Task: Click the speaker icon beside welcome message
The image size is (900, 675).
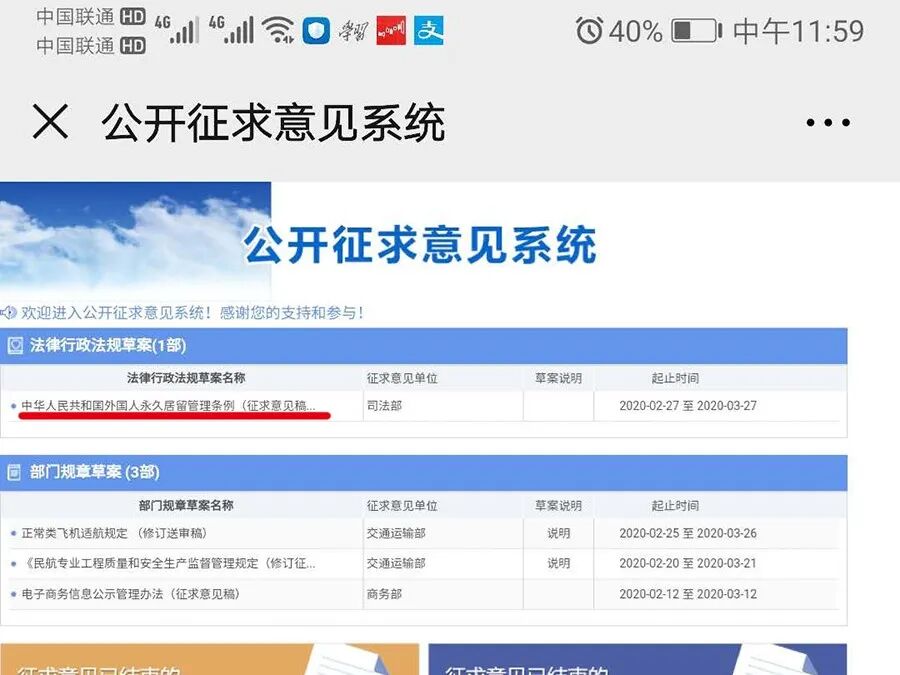Action: (9, 313)
